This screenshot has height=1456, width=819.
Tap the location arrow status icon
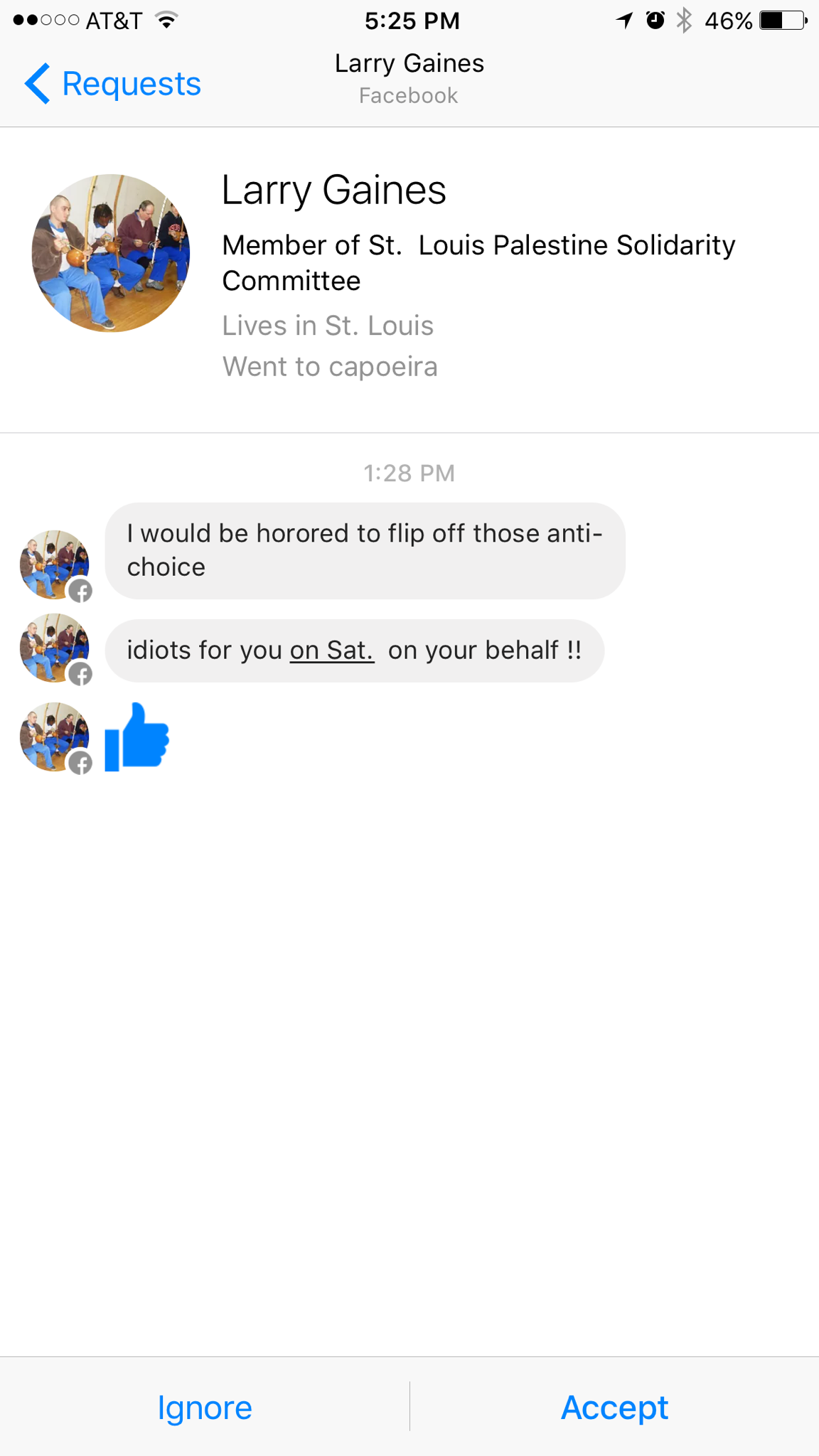625,20
